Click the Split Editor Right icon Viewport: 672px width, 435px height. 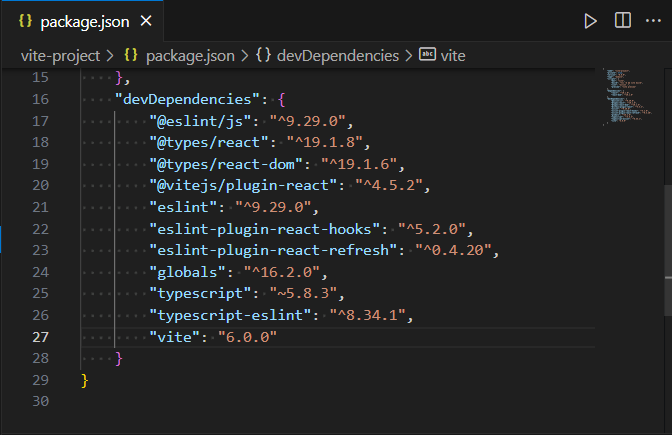click(x=622, y=21)
